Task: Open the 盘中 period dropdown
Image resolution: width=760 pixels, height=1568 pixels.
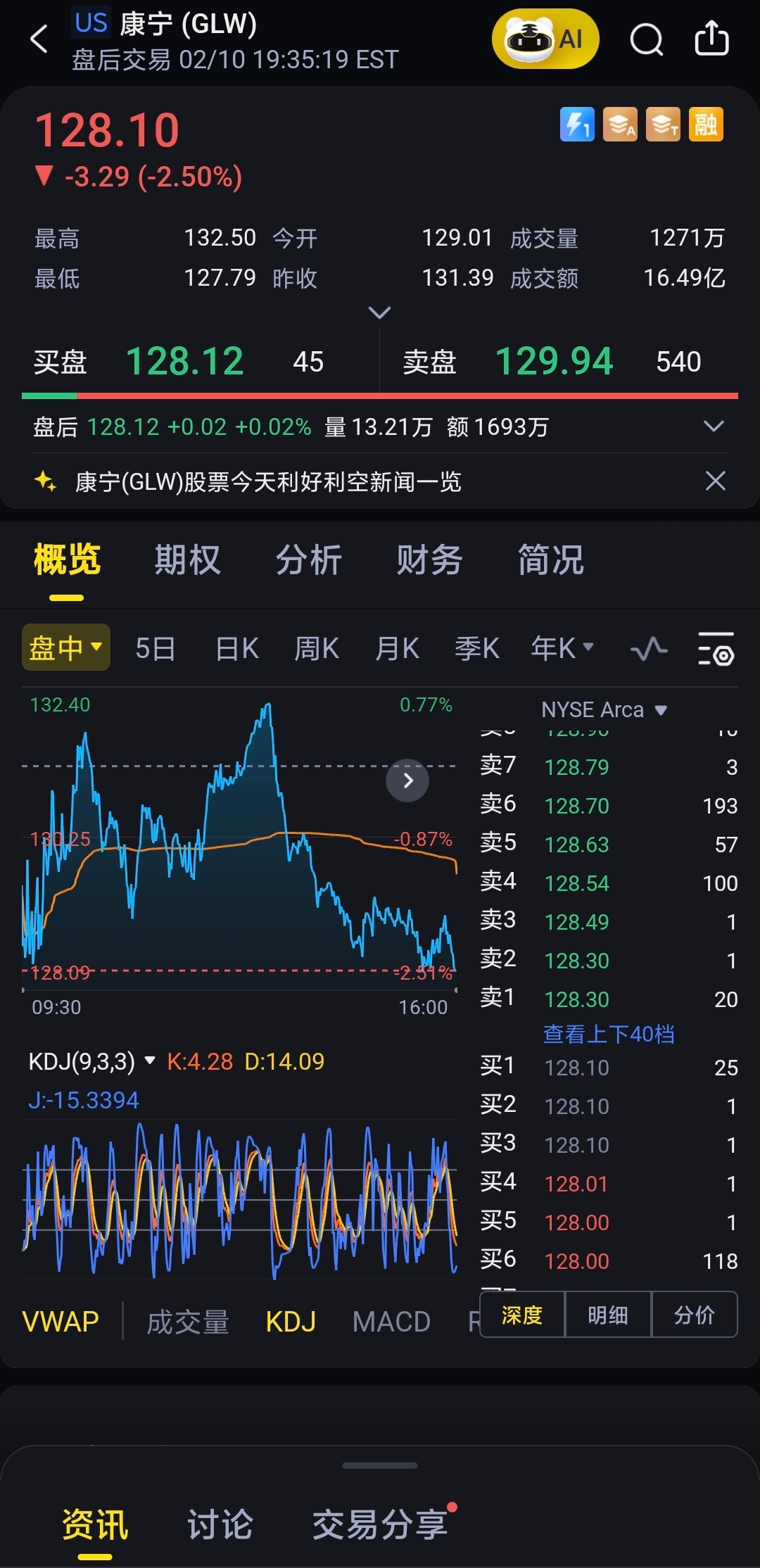Action: click(x=66, y=647)
